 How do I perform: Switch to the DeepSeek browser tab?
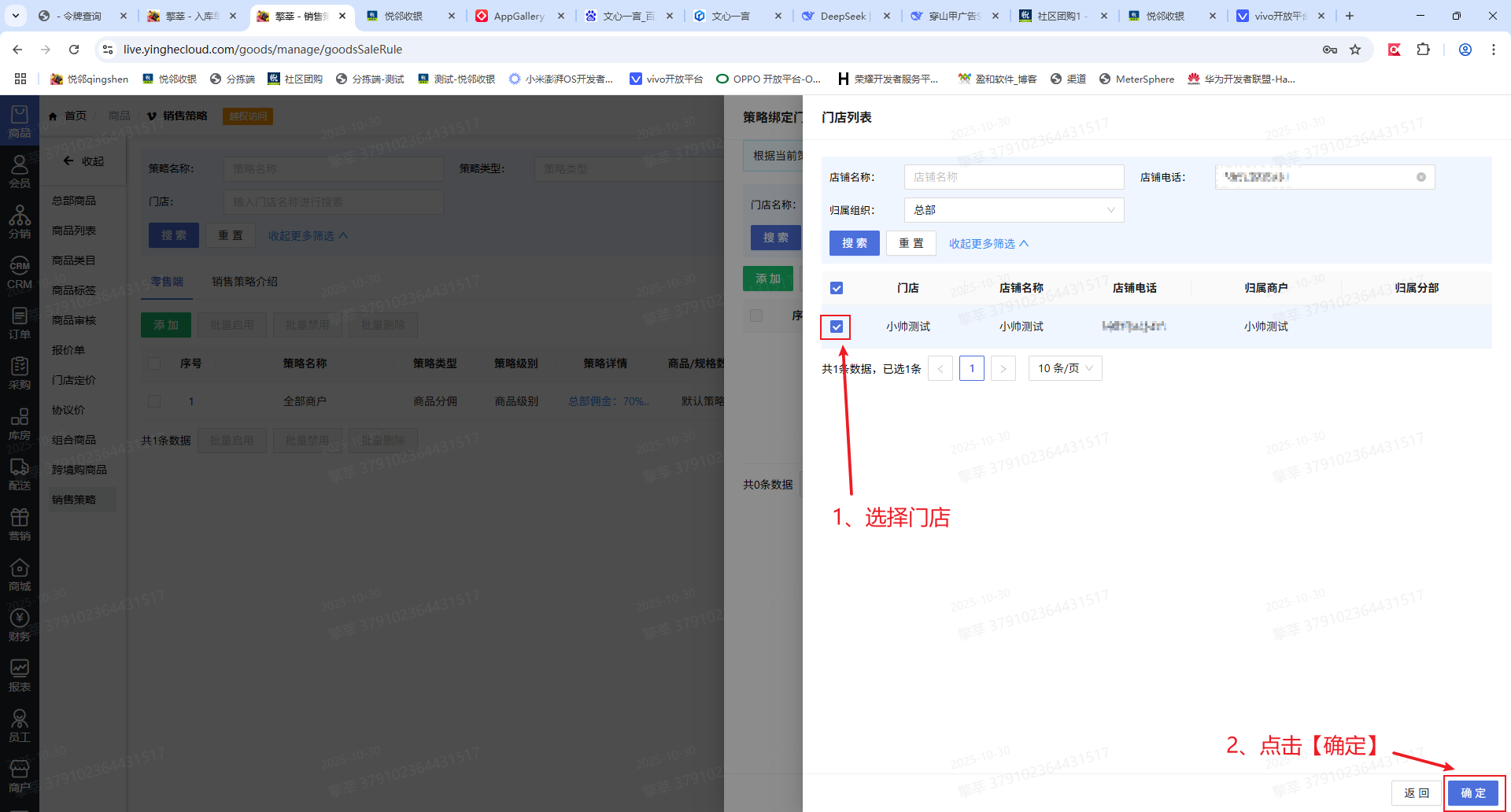pos(842,16)
